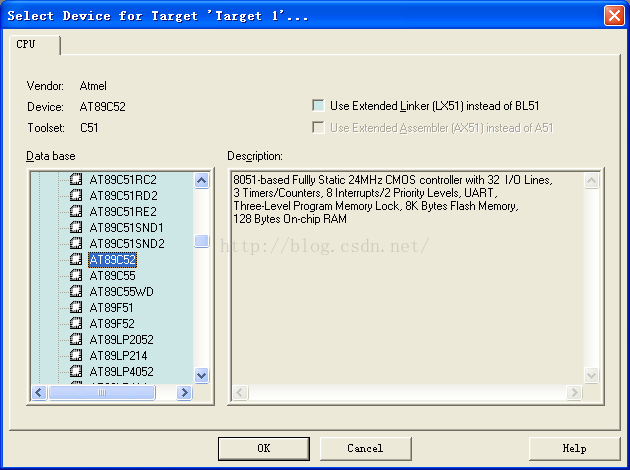This screenshot has height=470, width=630.
Task: Choose AT89LP2052 device
Action: coord(121,340)
